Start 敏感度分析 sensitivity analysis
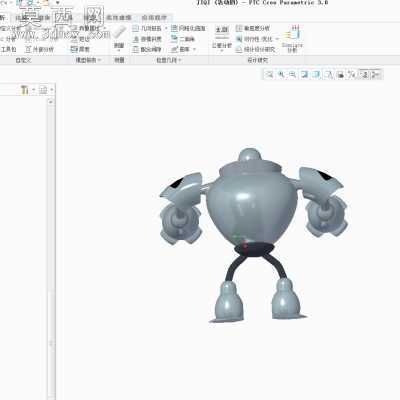The width and height of the screenshot is (400, 400). click(253, 29)
